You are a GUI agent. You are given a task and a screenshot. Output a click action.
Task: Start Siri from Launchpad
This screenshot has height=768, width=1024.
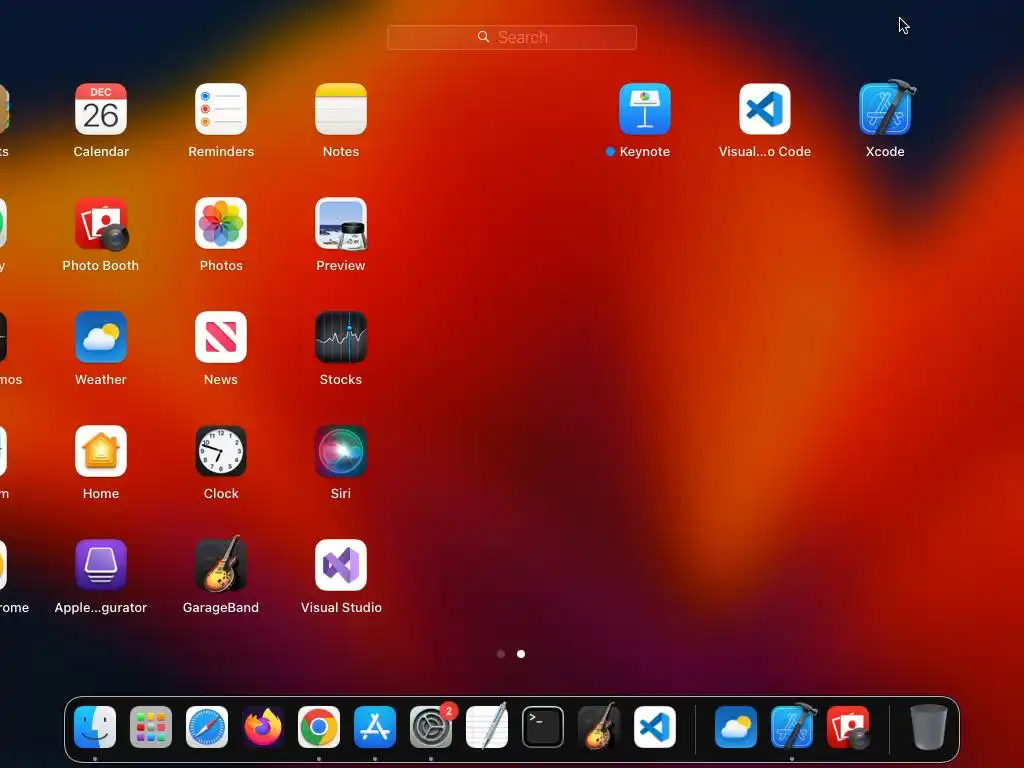coord(341,451)
